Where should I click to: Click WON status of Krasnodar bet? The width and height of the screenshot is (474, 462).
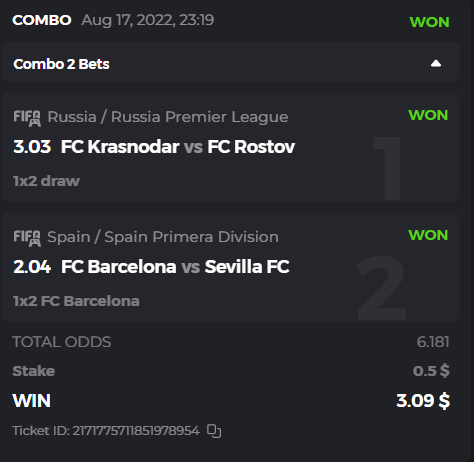tap(428, 115)
